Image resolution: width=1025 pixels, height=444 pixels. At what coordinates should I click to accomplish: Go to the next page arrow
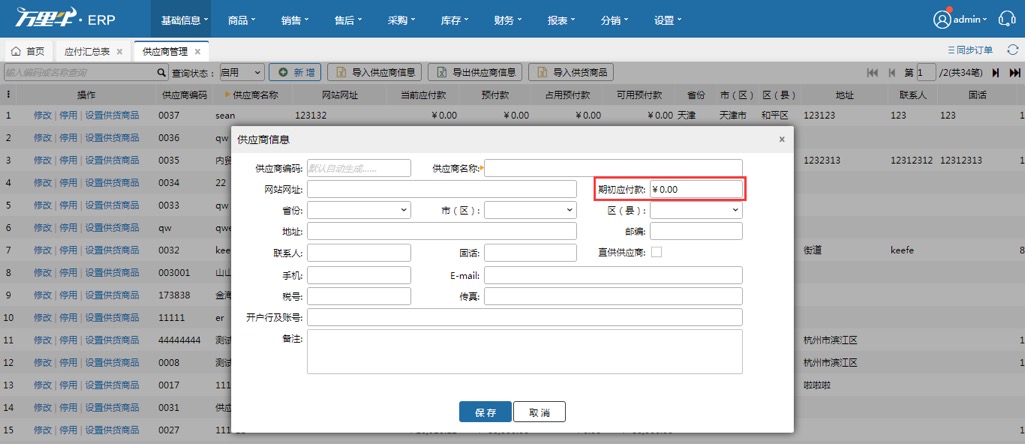[996, 73]
